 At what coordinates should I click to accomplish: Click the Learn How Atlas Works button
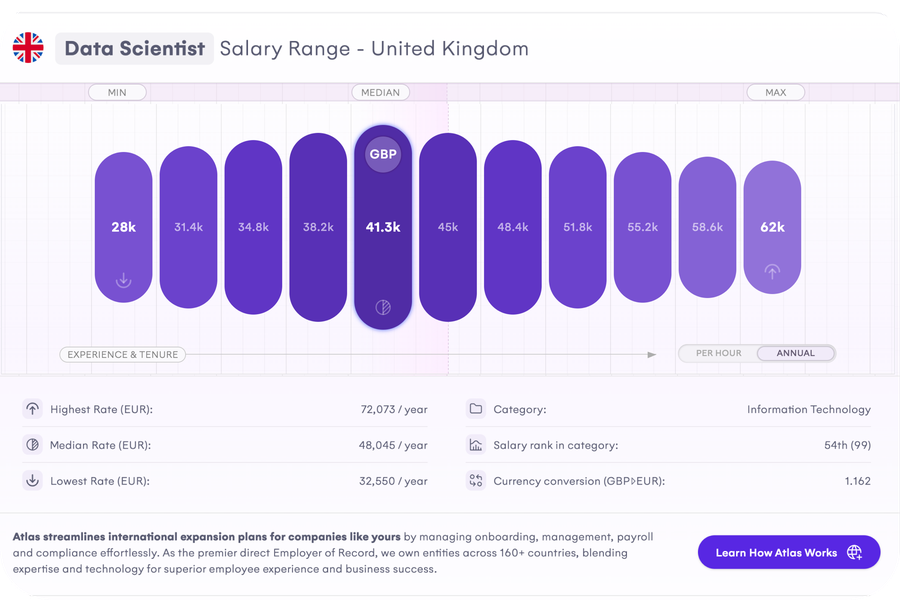tap(789, 552)
